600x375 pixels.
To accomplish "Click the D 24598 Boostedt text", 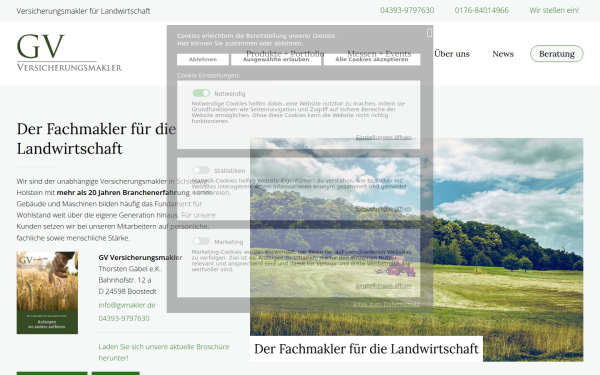I will coord(127,292).
